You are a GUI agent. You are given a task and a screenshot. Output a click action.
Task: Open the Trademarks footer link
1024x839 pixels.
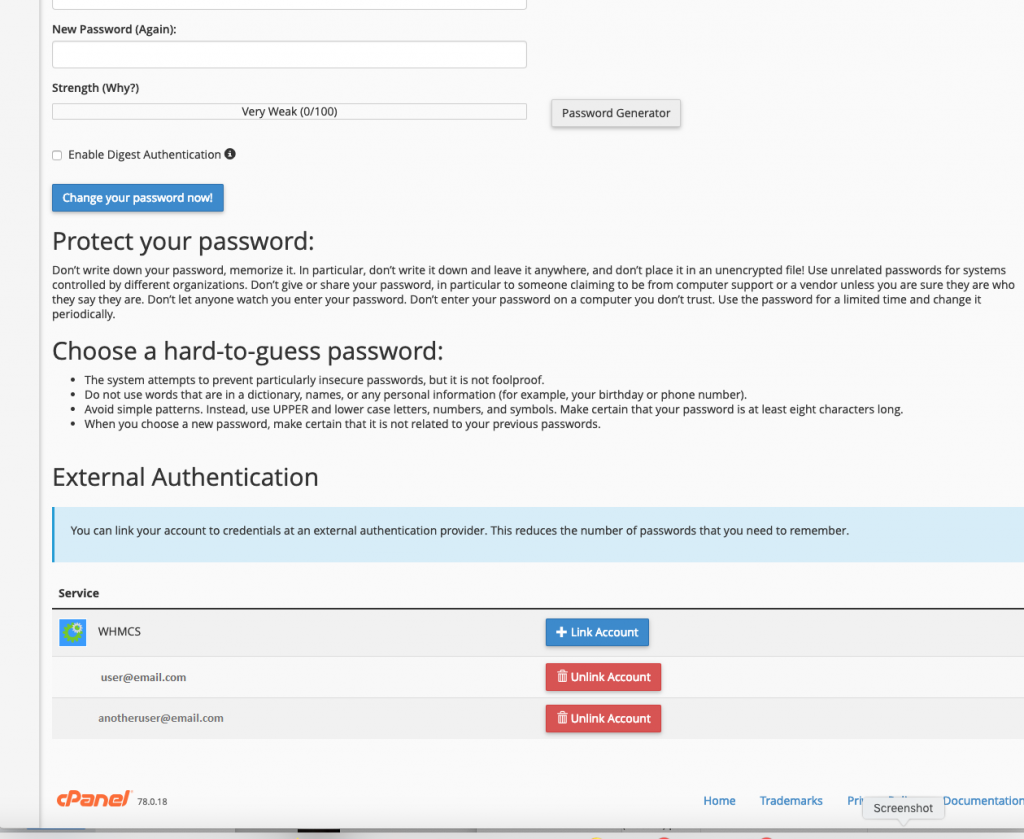(x=791, y=800)
